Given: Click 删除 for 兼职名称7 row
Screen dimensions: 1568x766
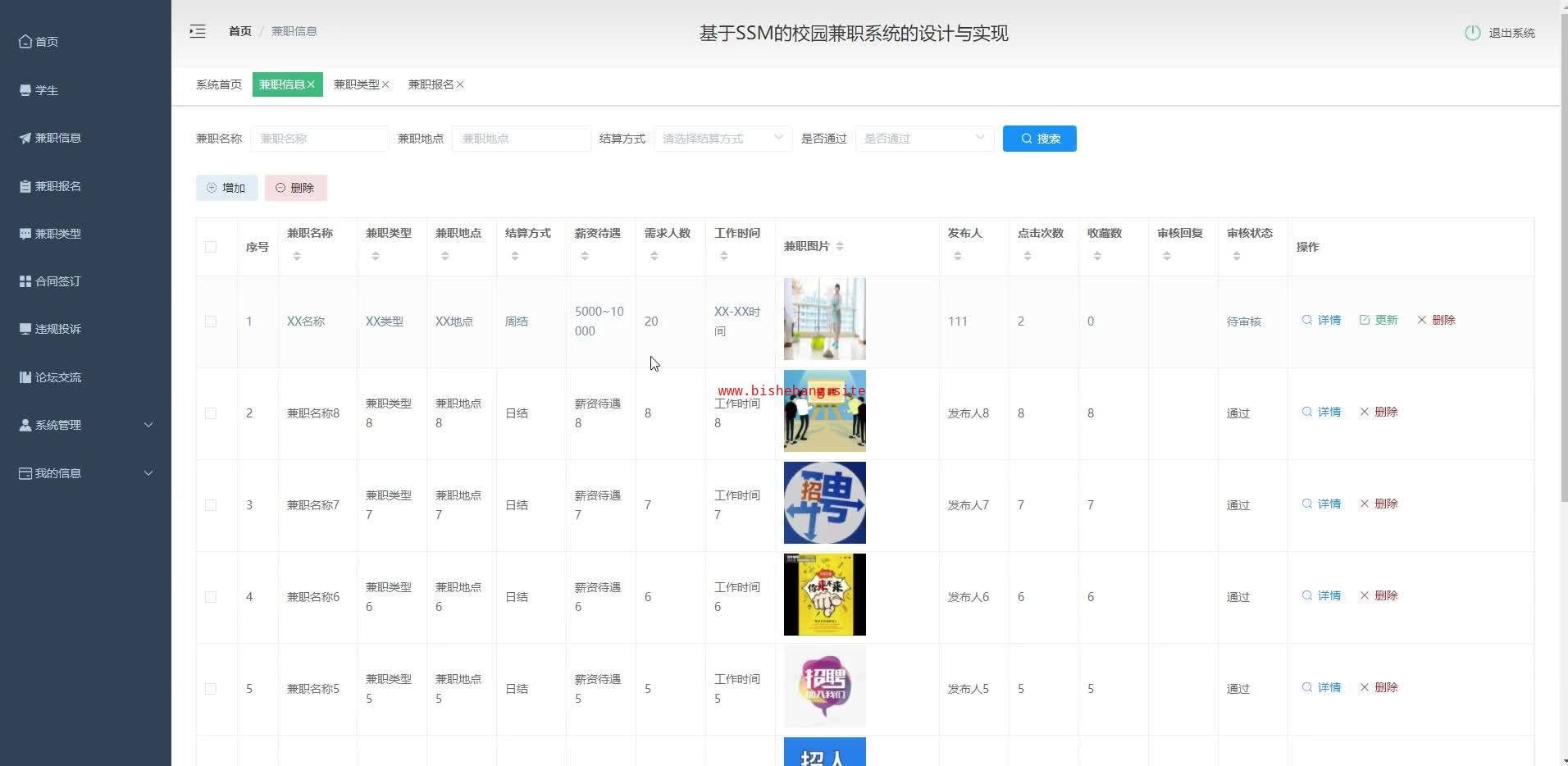Looking at the screenshot, I should [x=1379, y=504].
